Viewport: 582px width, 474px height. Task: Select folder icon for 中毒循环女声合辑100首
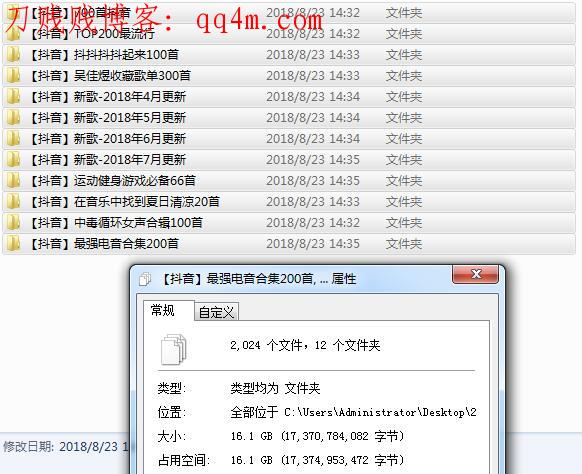[x=13, y=223]
